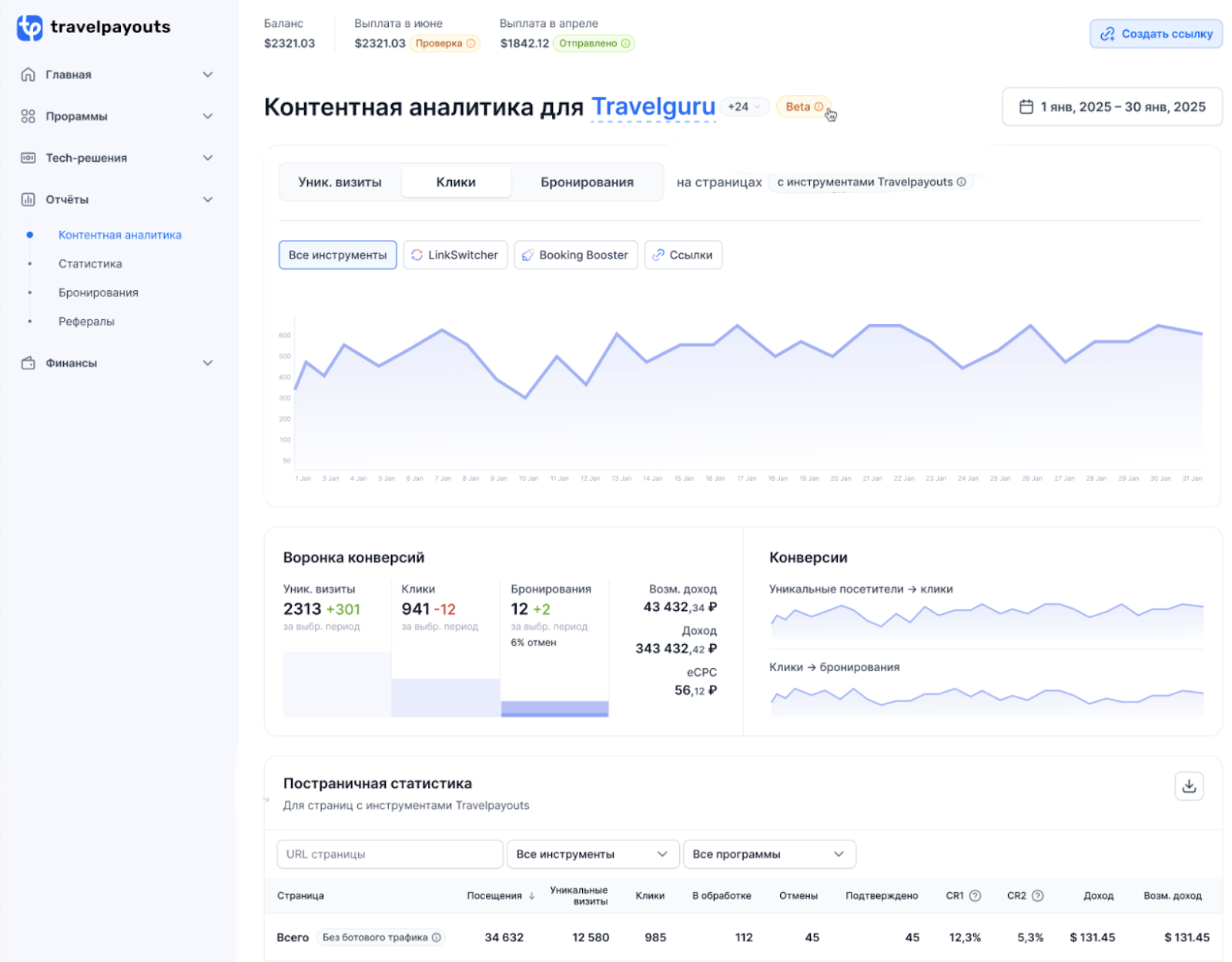Click info icon next to Travelpayouts tools filter

[961, 182]
